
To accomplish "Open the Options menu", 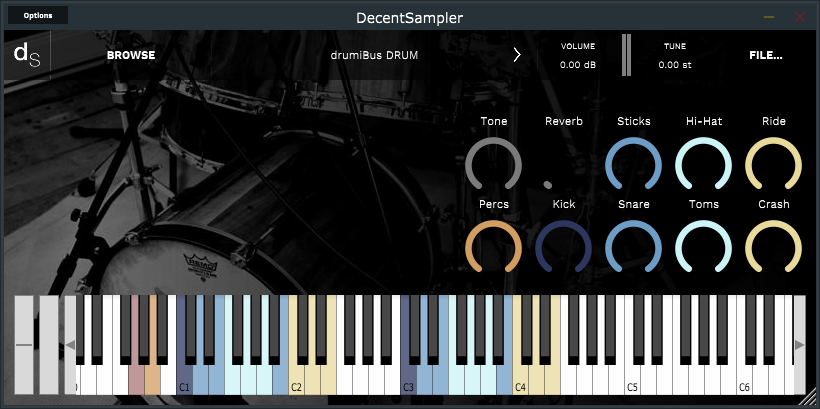I will (x=38, y=16).
